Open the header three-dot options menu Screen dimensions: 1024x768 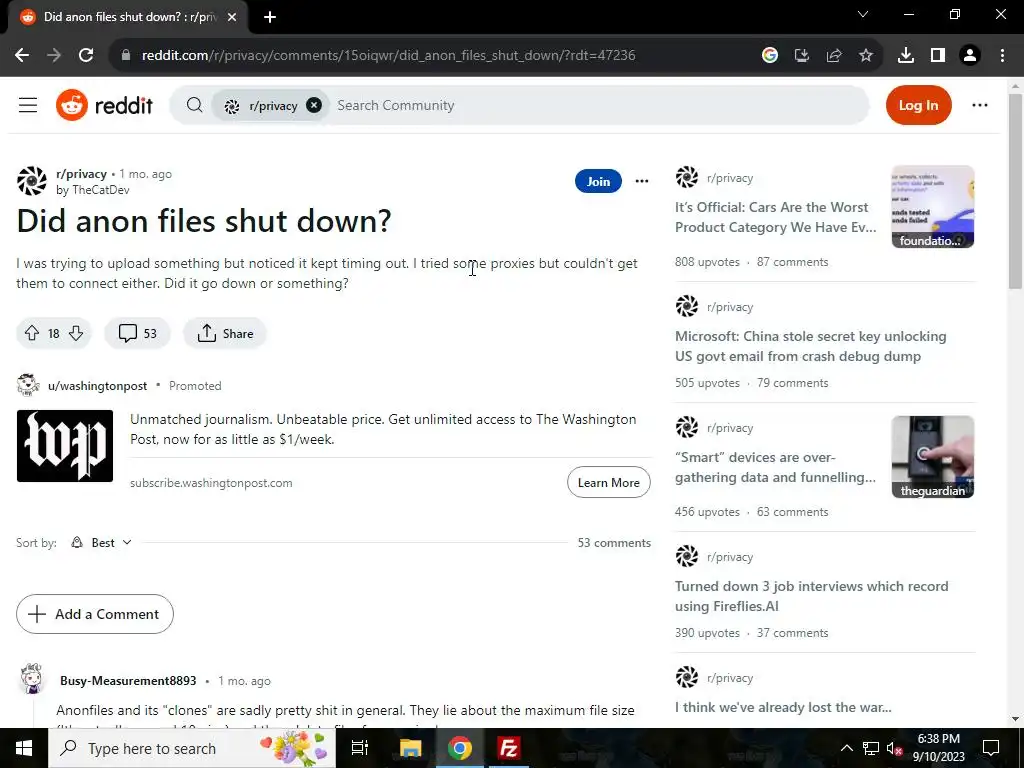click(x=980, y=105)
